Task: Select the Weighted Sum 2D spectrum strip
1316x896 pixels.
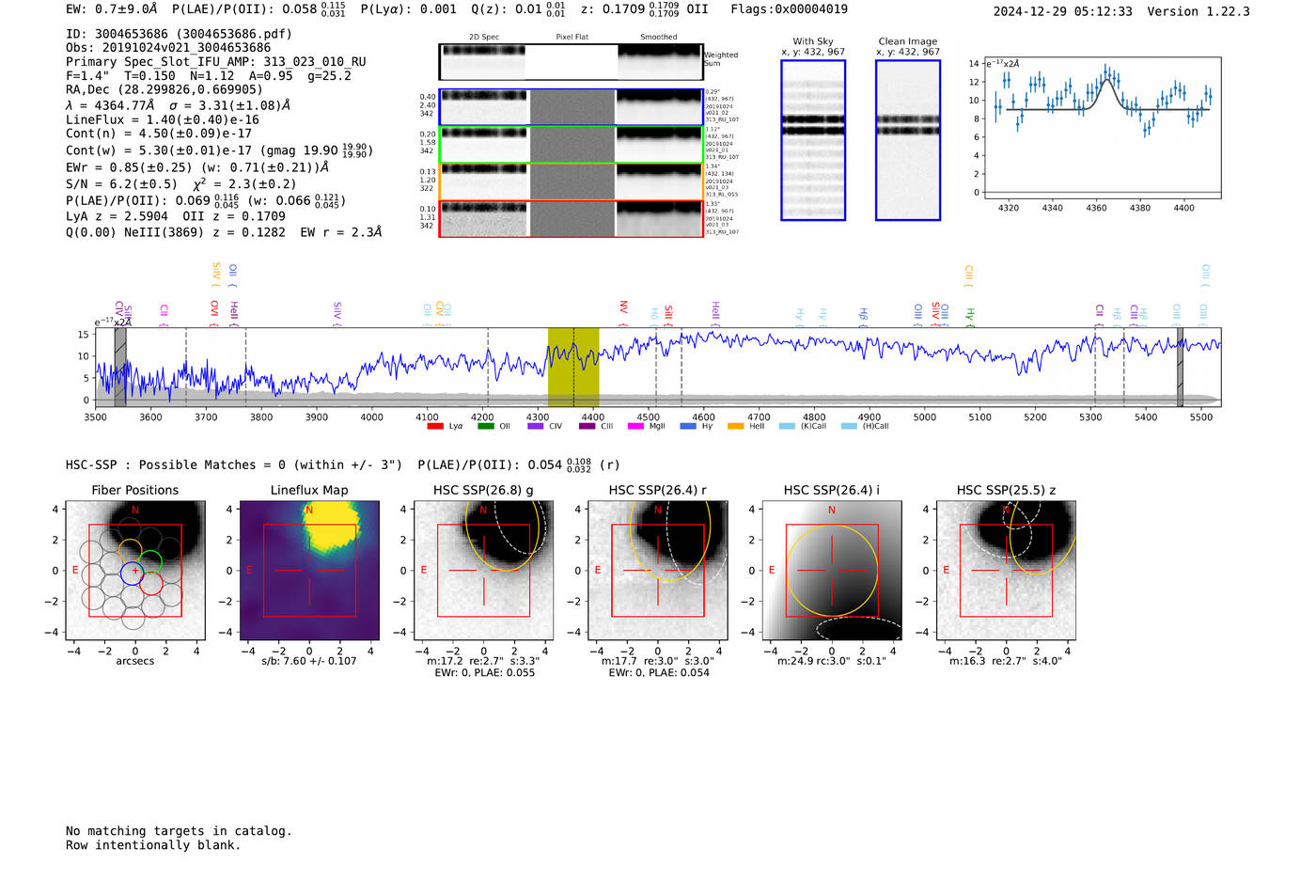Action: [572, 62]
